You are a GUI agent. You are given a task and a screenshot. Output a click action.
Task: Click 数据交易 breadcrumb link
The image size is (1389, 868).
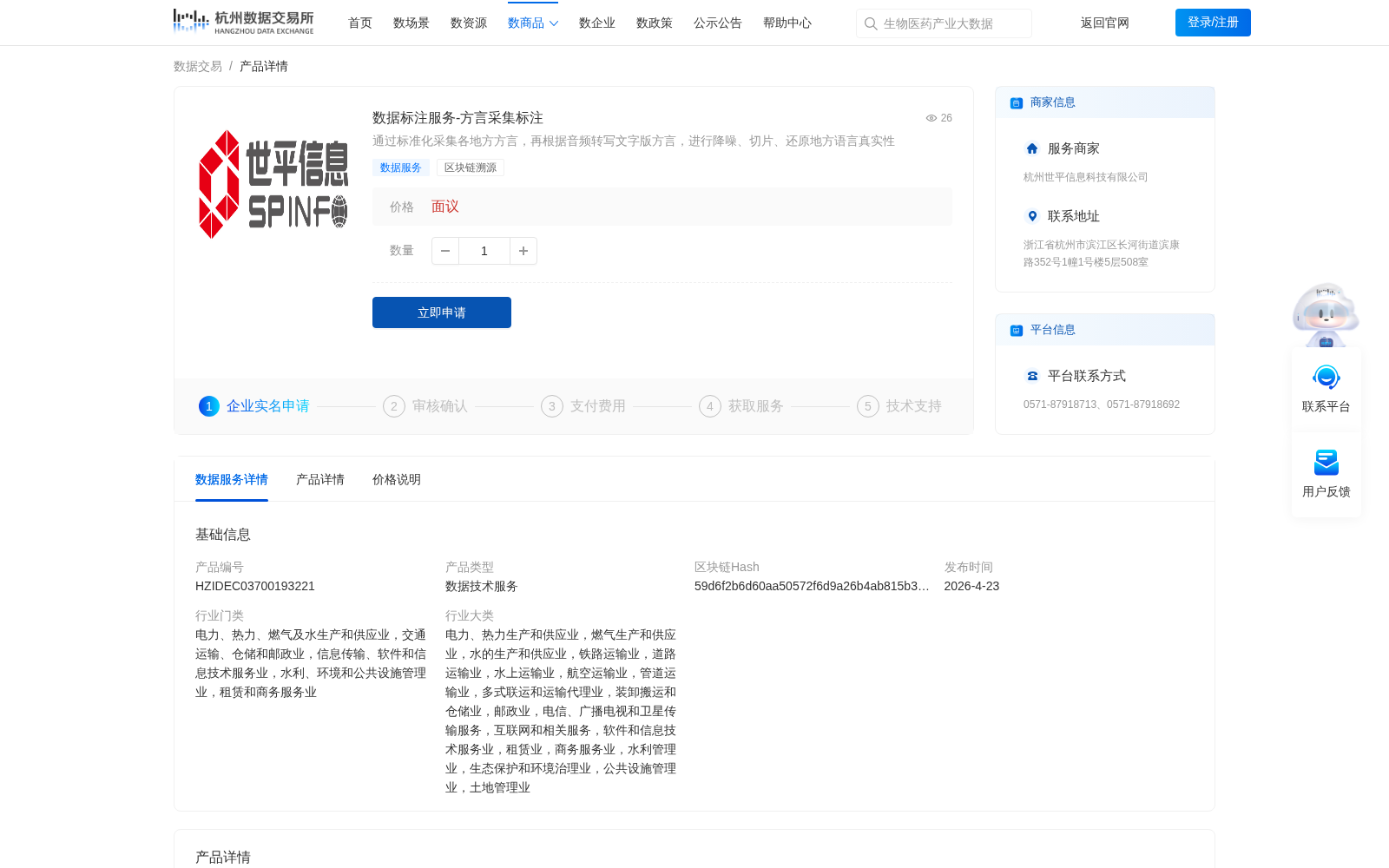(198, 66)
